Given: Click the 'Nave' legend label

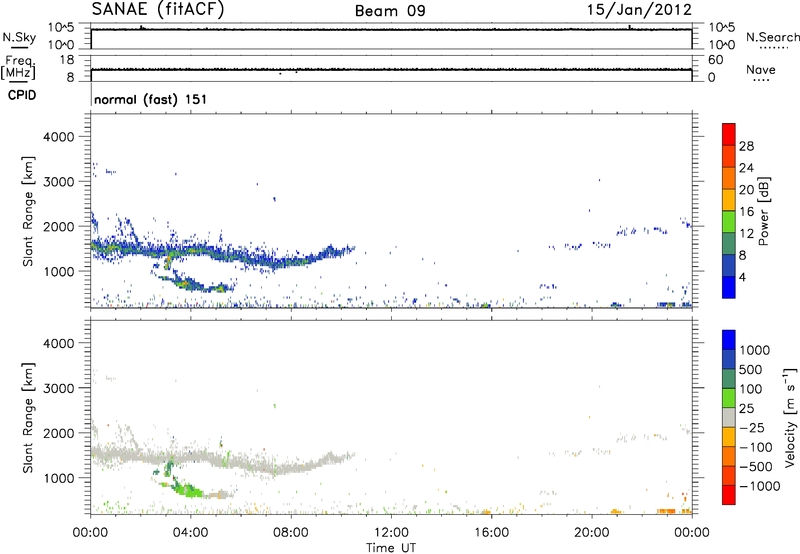Looking at the screenshot, I should (x=761, y=70).
